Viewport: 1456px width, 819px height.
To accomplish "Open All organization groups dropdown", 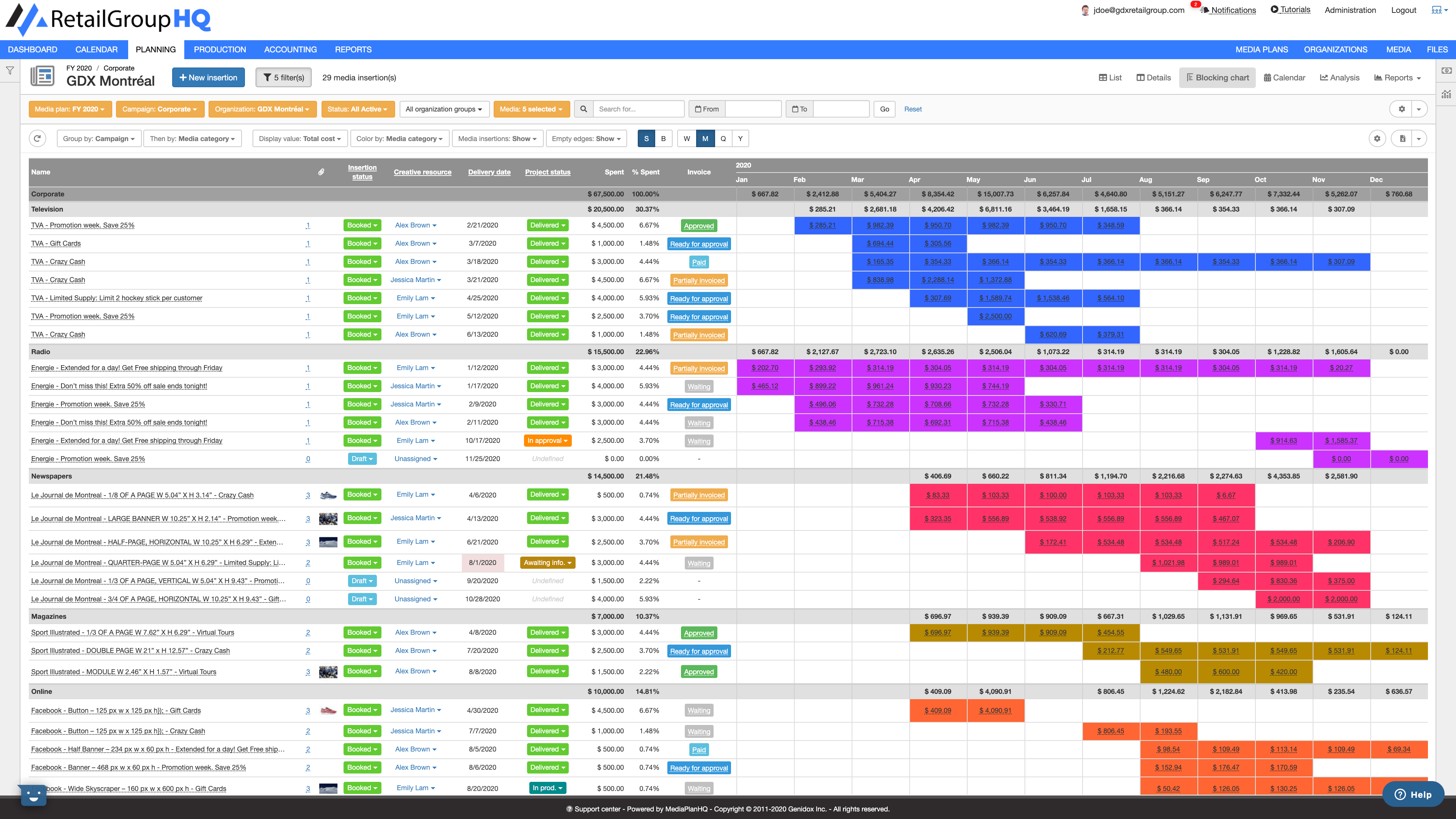I will pos(444,109).
